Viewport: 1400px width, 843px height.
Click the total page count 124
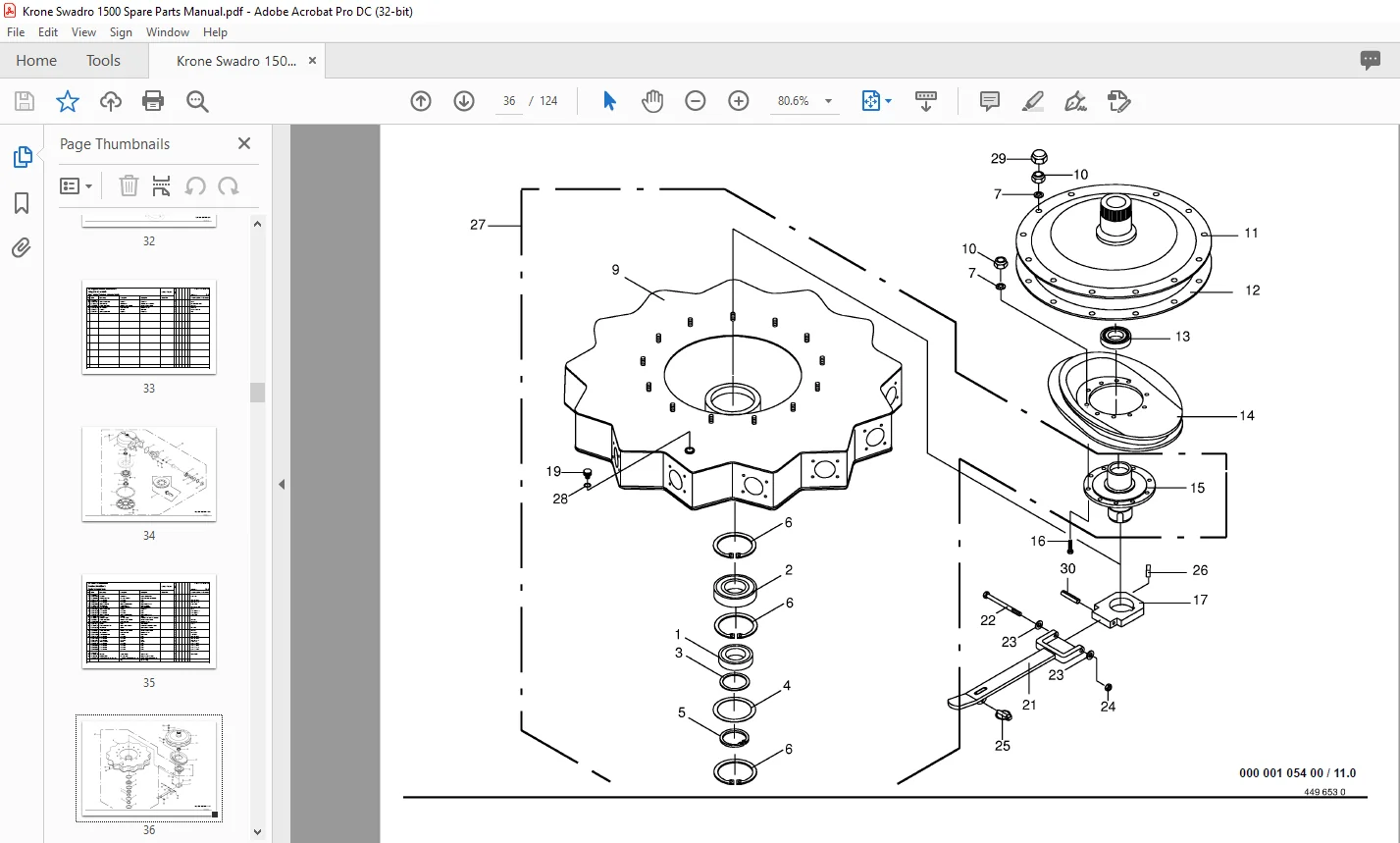[548, 101]
